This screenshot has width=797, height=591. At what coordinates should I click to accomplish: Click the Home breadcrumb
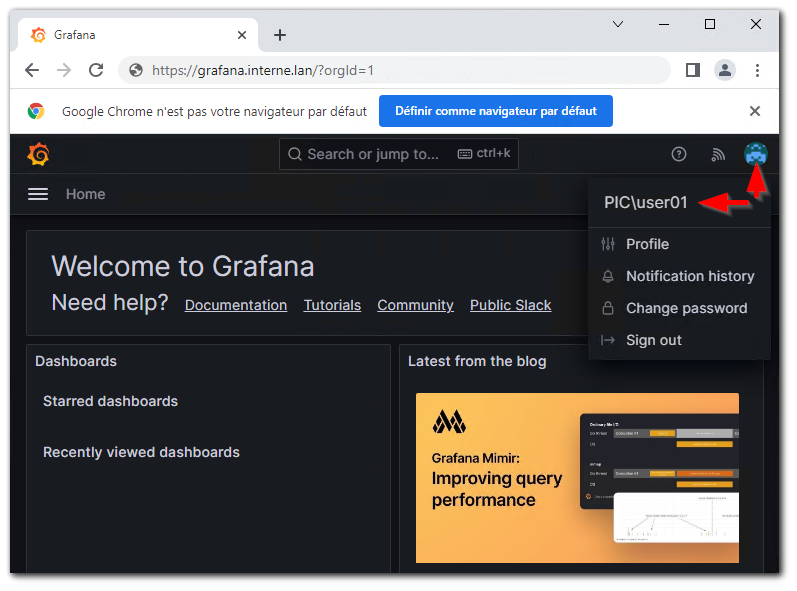pyautogui.click(x=85, y=194)
